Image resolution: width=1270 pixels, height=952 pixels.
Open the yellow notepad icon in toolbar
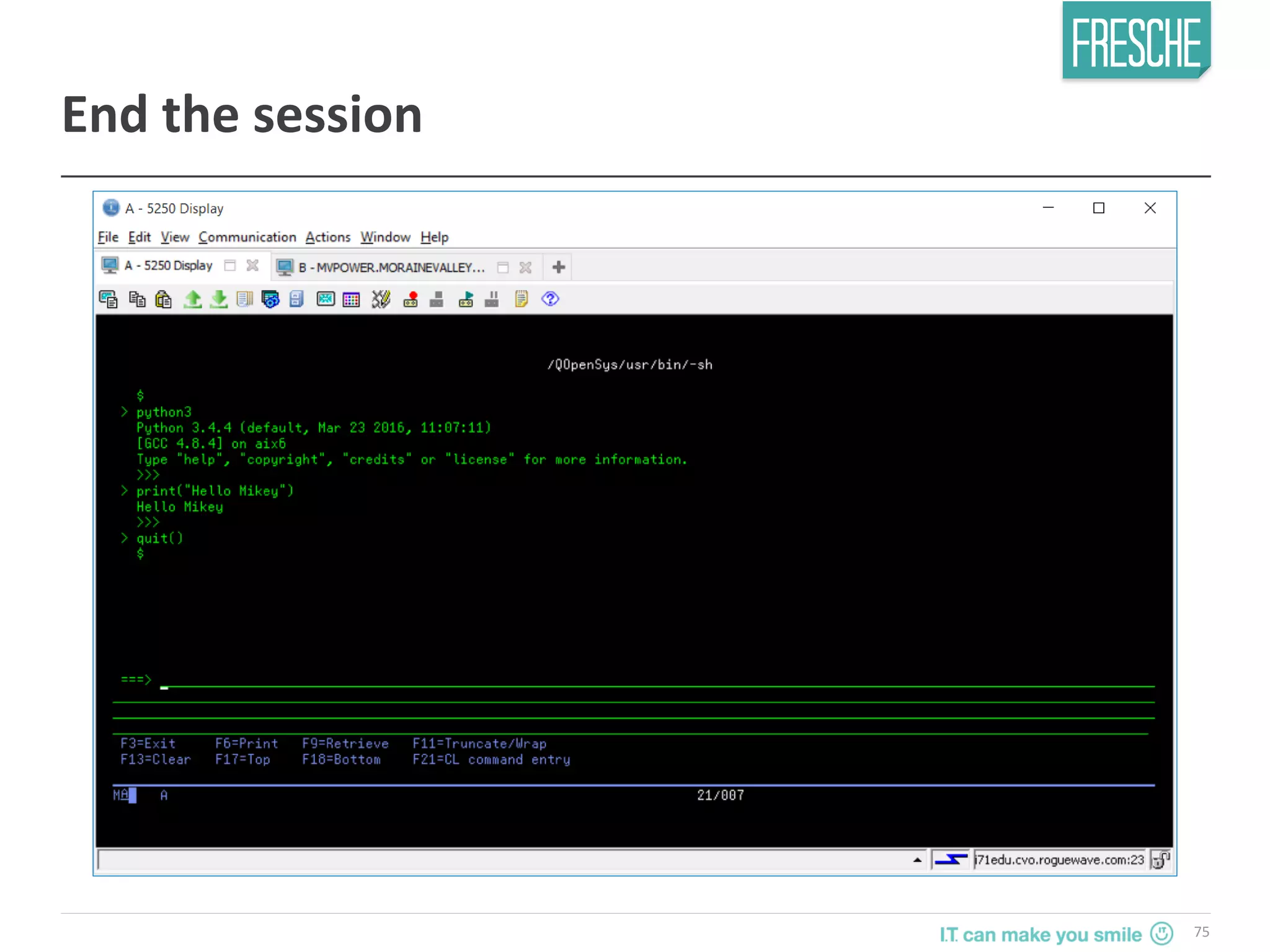521,299
